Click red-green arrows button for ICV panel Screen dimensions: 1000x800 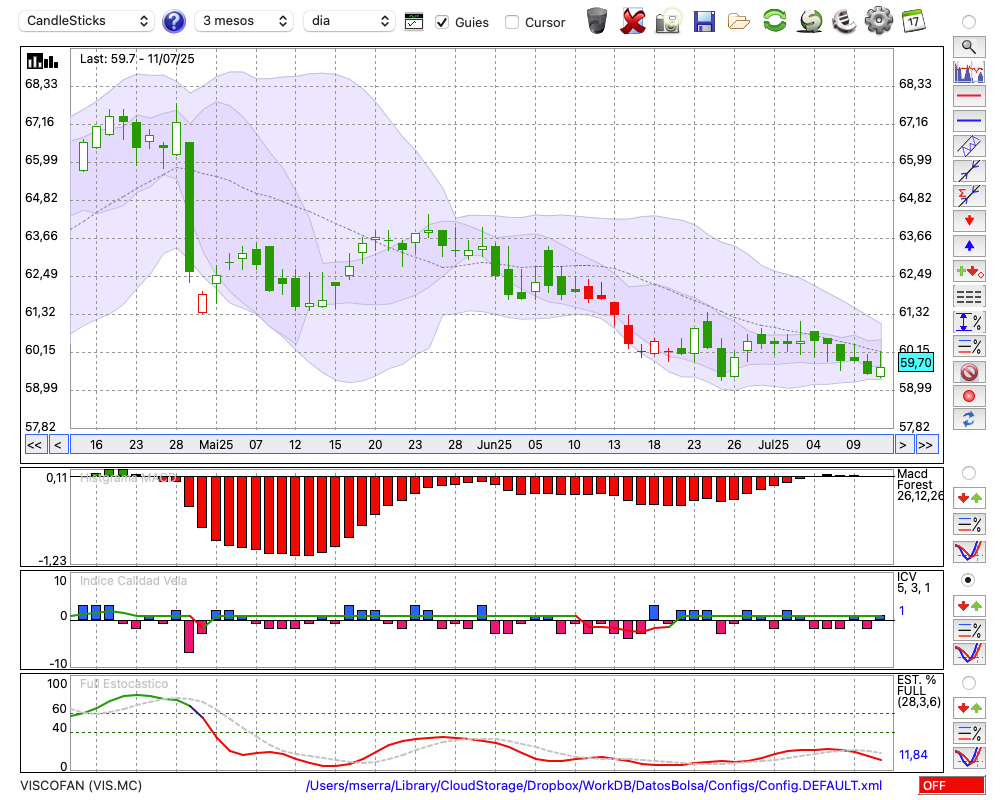(969, 605)
